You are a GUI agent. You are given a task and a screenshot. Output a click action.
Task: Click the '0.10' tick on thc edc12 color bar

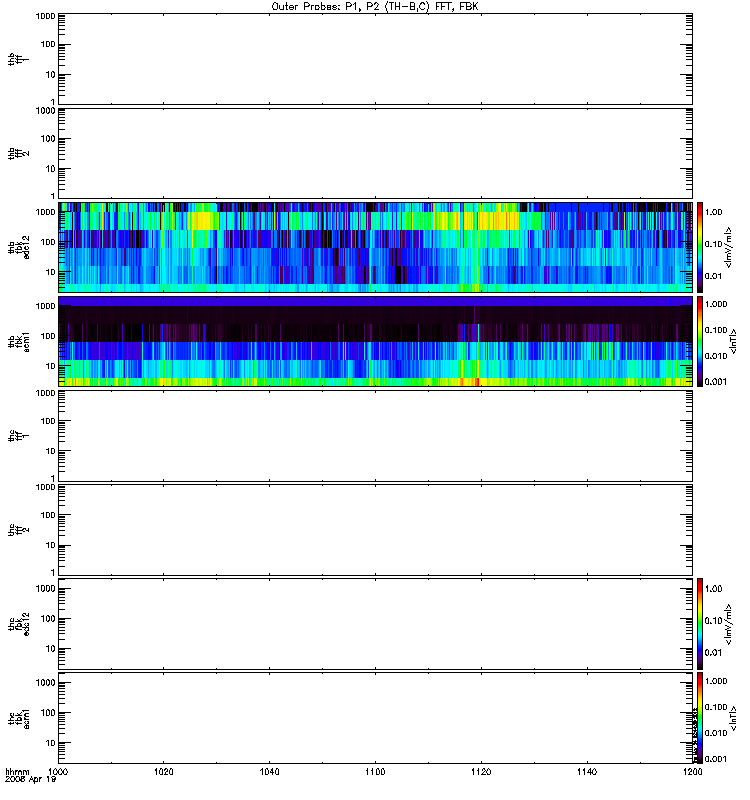[x=713, y=620]
